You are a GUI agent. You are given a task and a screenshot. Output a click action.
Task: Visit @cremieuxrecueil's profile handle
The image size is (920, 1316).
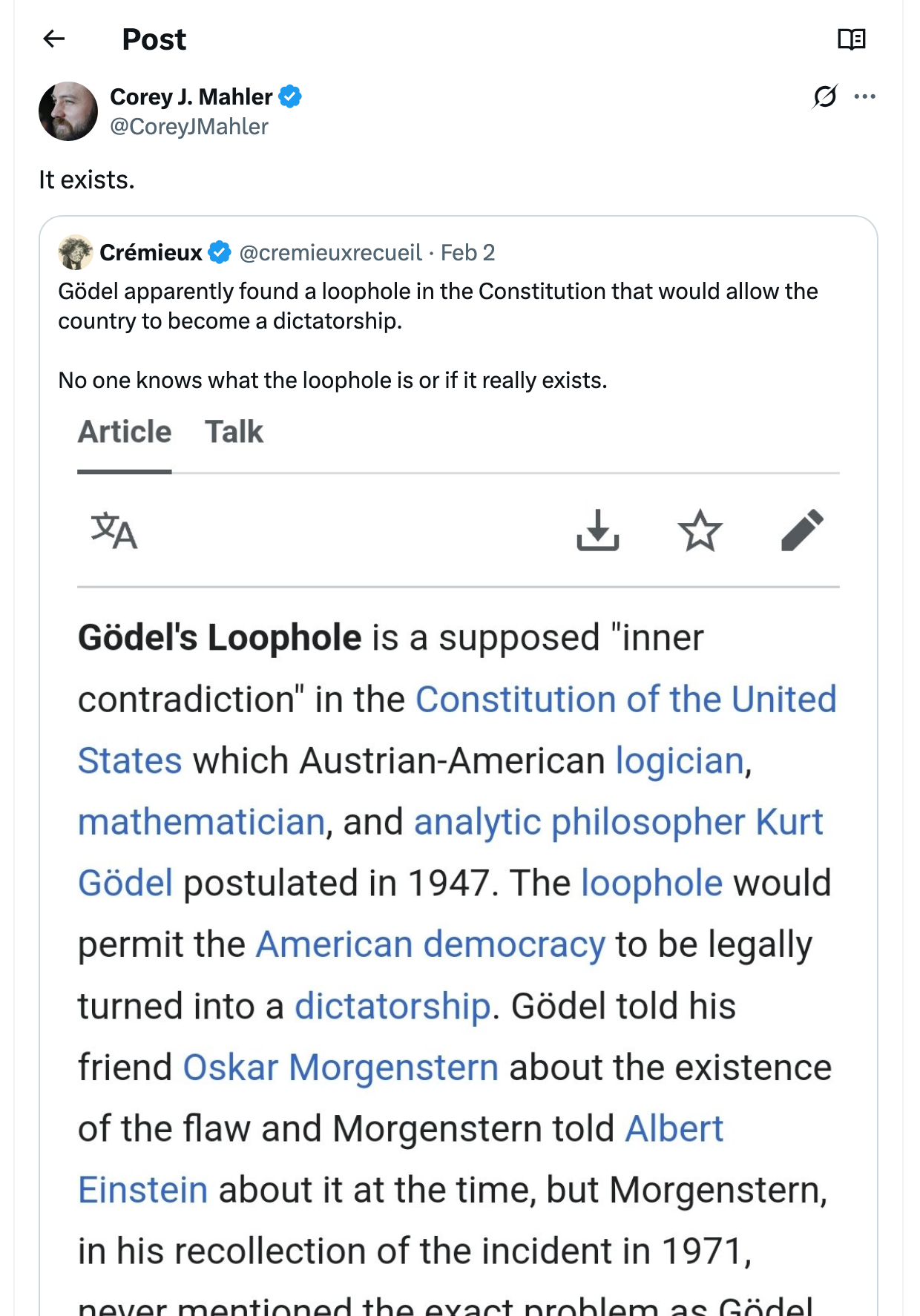coord(332,252)
